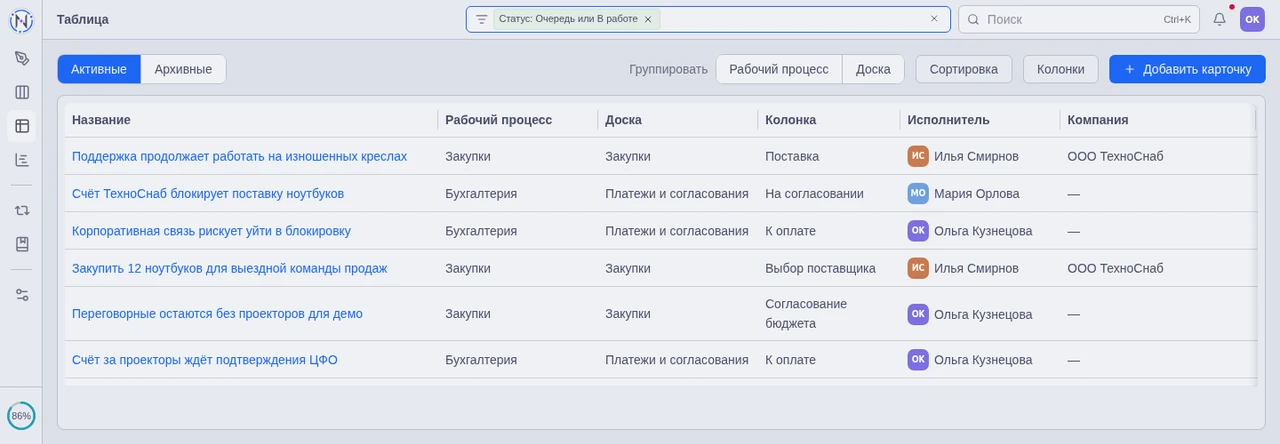Click the Компания column header
1280x444 pixels.
[1156, 120]
